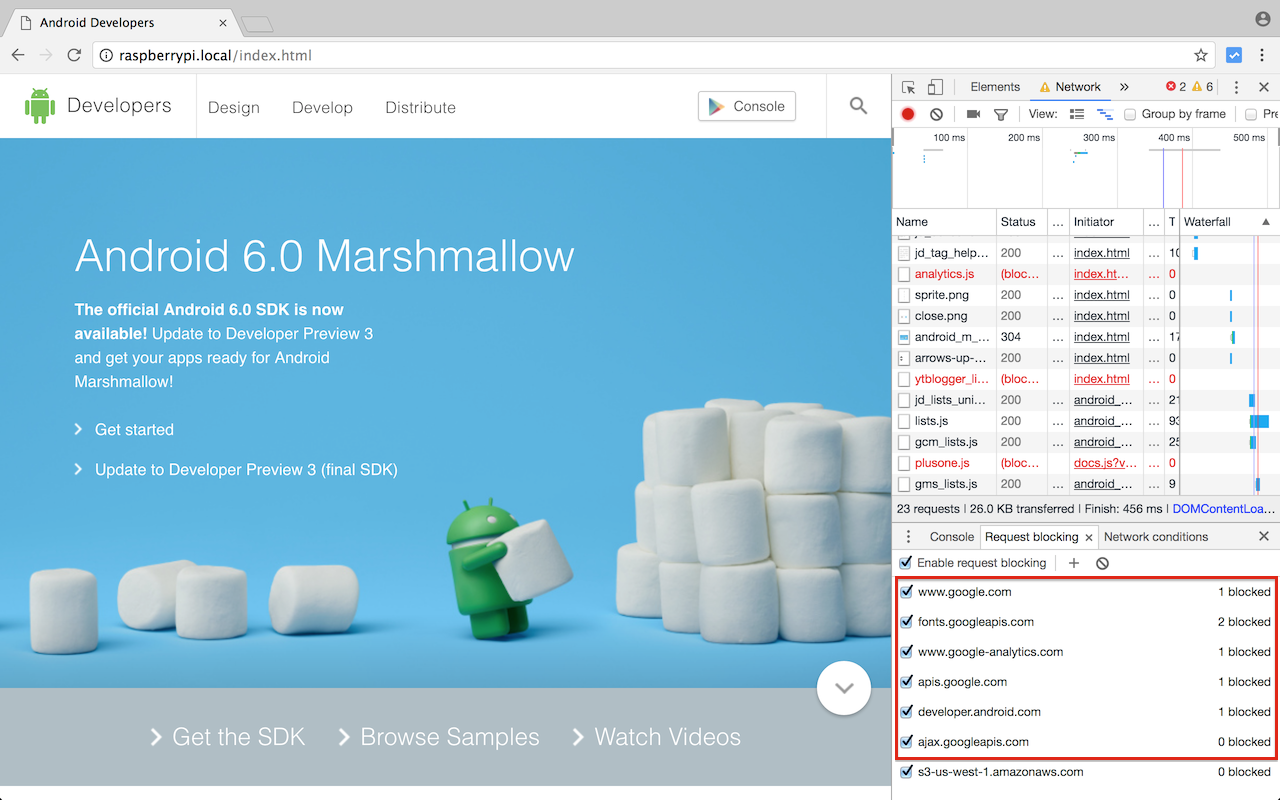The height and width of the screenshot is (800, 1280).
Task: Click the yellow warning count indicator
Action: point(1203,87)
